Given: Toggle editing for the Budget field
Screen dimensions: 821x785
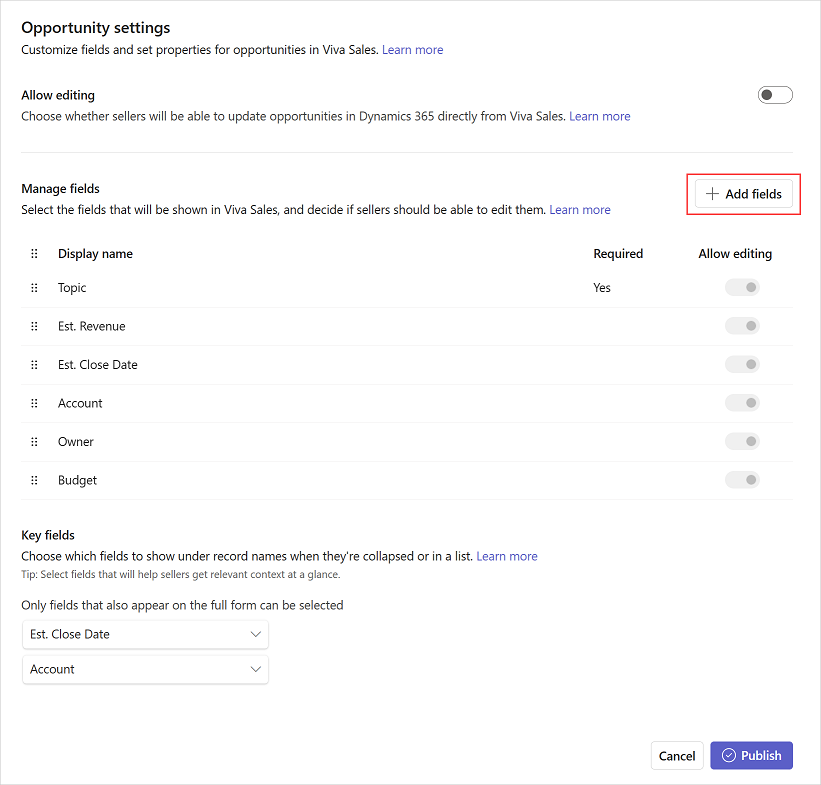Looking at the screenshot, I should click(742, 480).
